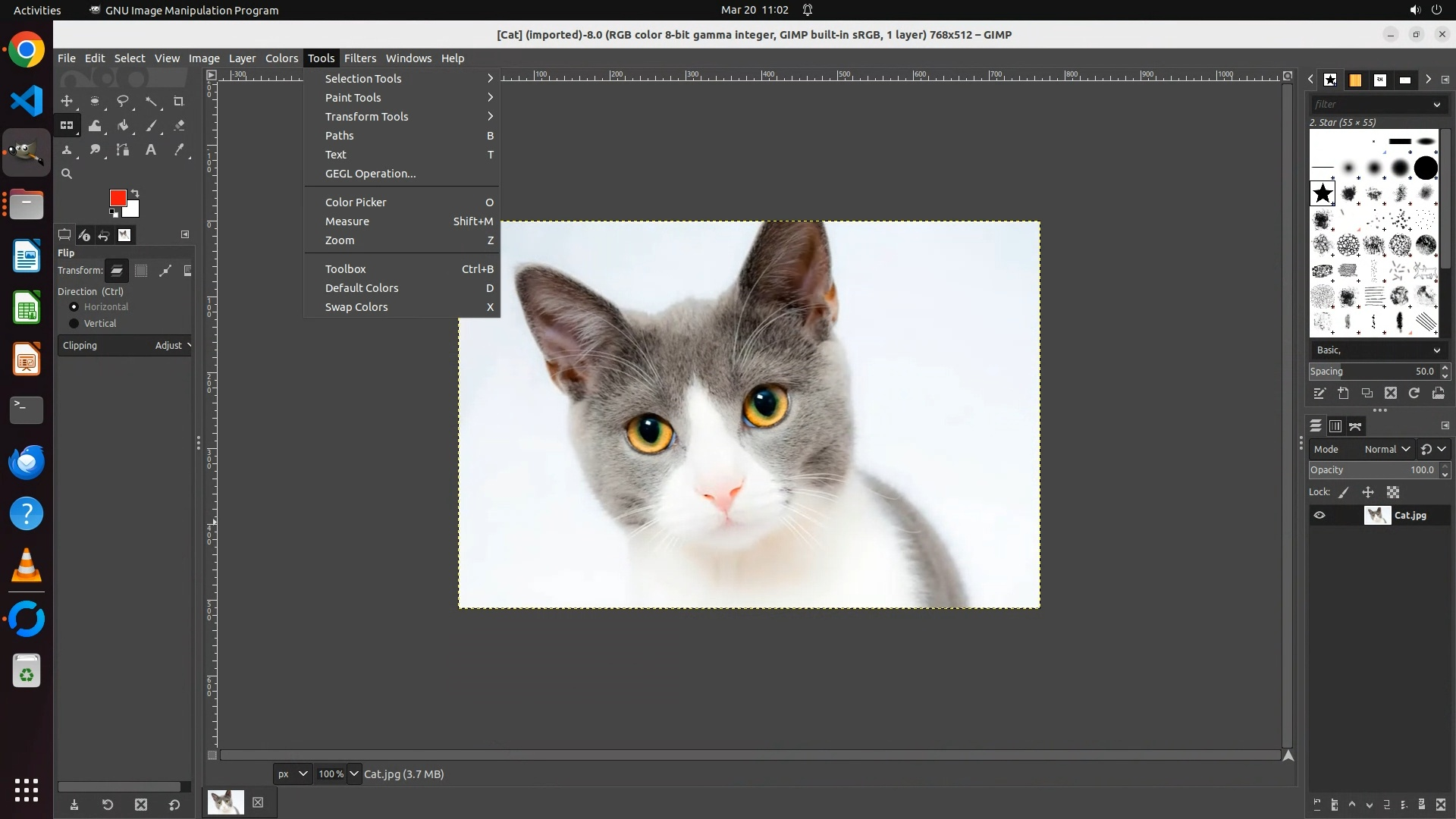
Task: Open the Filters menu
Action: pyautogui.click(x=359, y=58)
